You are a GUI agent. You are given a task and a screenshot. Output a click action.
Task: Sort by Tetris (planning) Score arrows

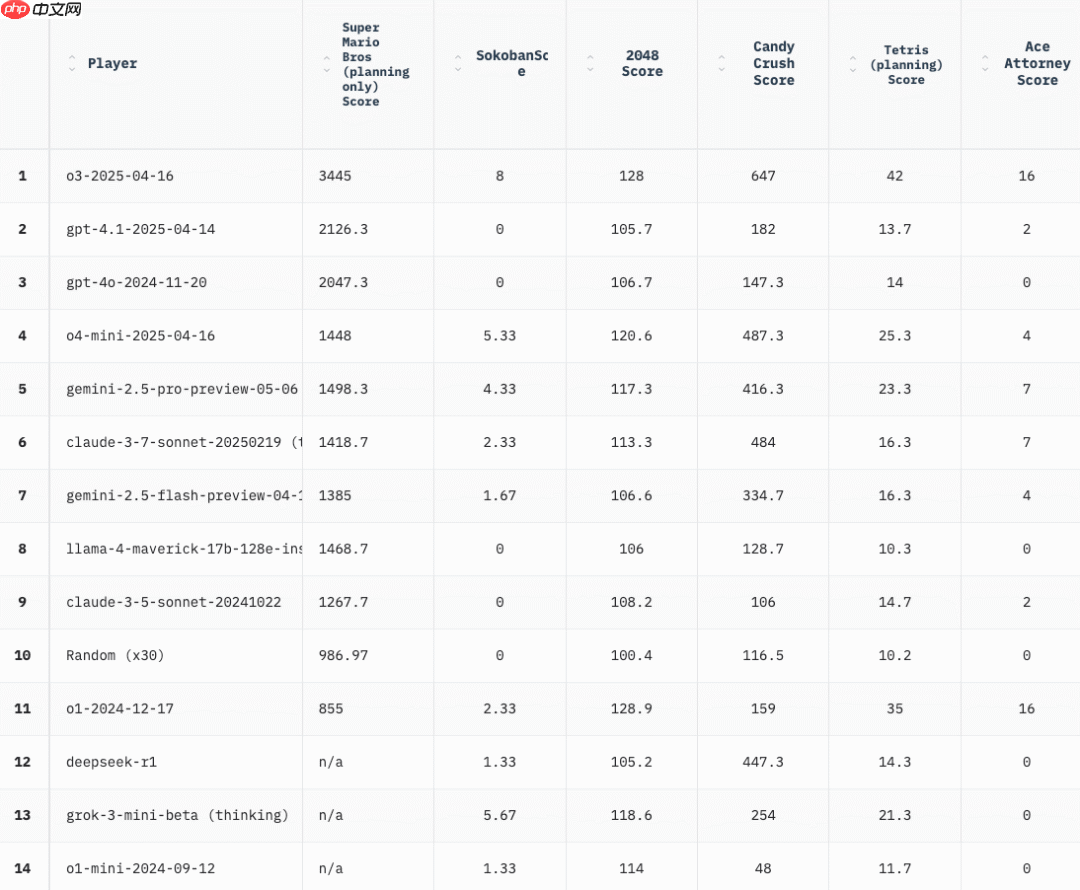(853, 64)
